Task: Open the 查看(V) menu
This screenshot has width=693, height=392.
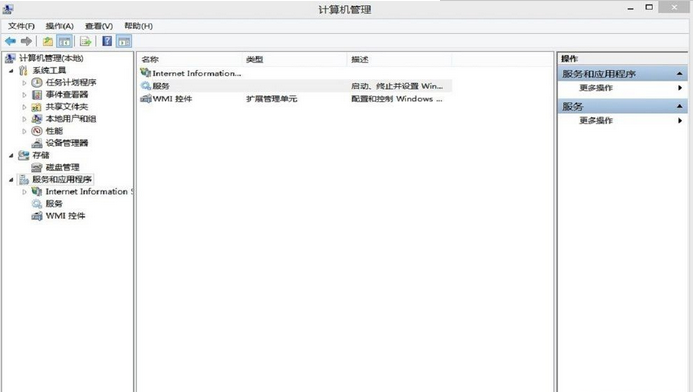Action: (99, 26)
